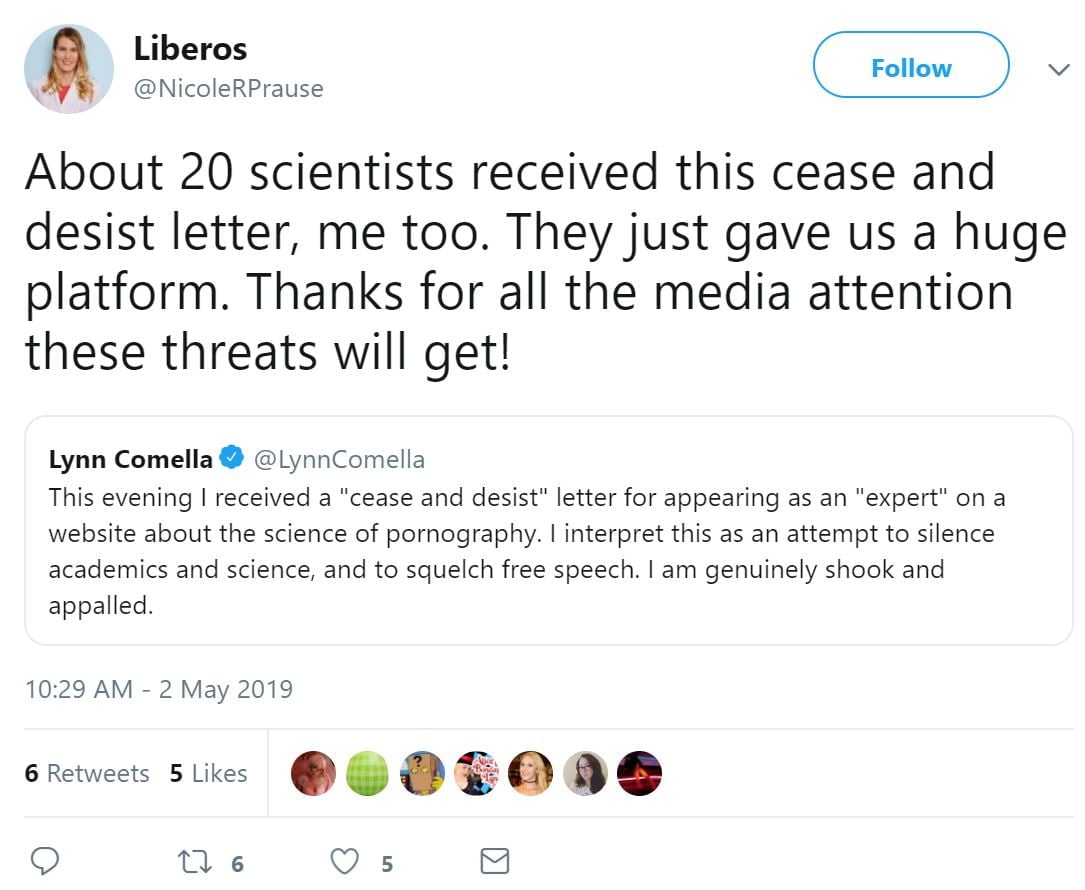The width and height of the screenshot is (1085, 890).
Task: Select the dark-haired woman with glasses avatar
Action: (585, 774)
